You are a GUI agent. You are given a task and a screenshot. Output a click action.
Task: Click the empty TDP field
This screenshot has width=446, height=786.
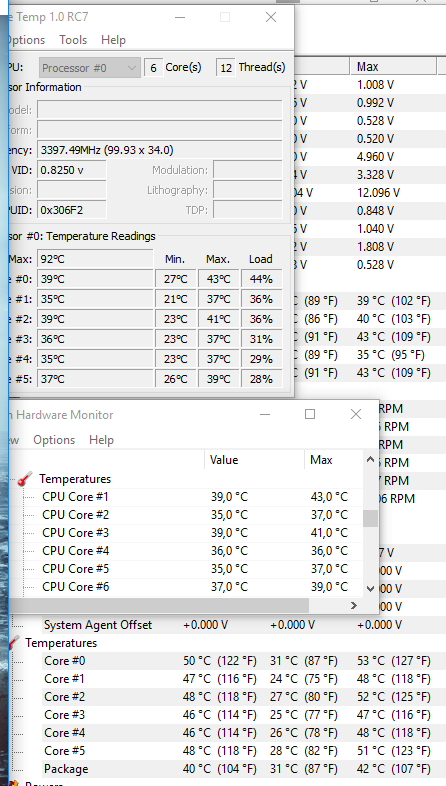[248, 210]
